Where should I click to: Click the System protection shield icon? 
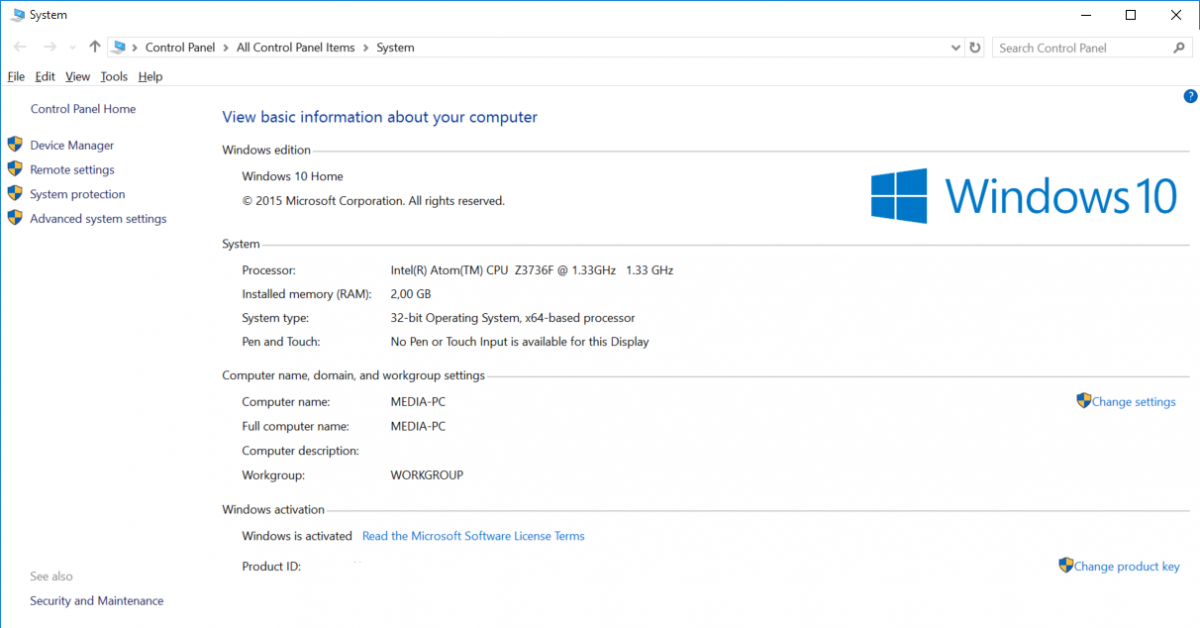click(15, 193)
